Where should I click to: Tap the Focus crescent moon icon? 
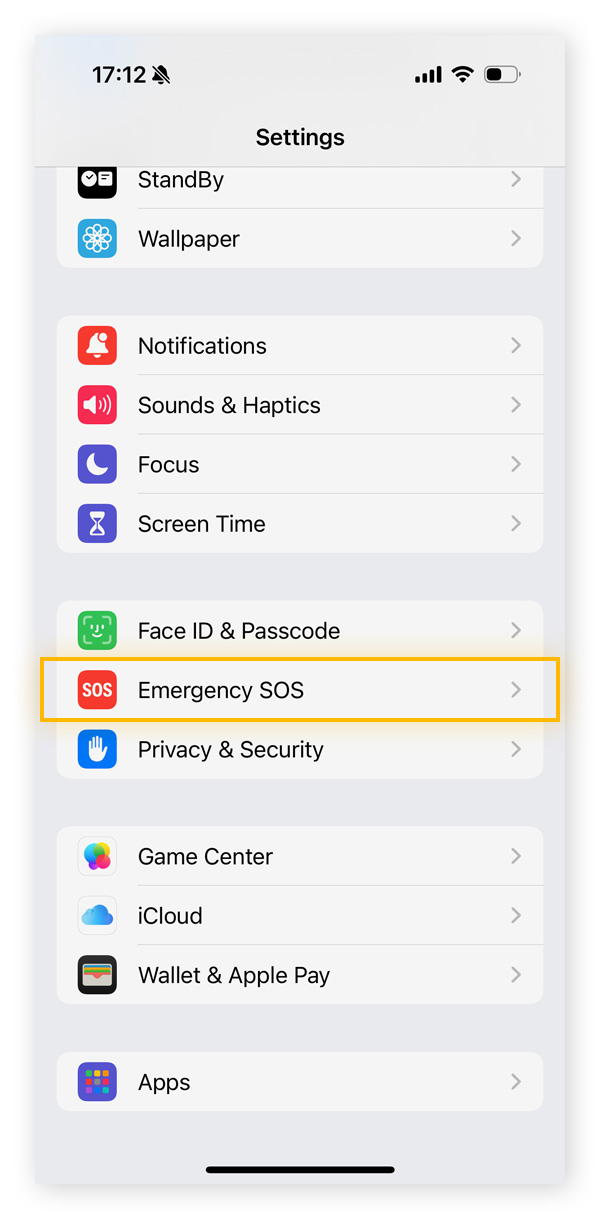(x=97, y=464)
